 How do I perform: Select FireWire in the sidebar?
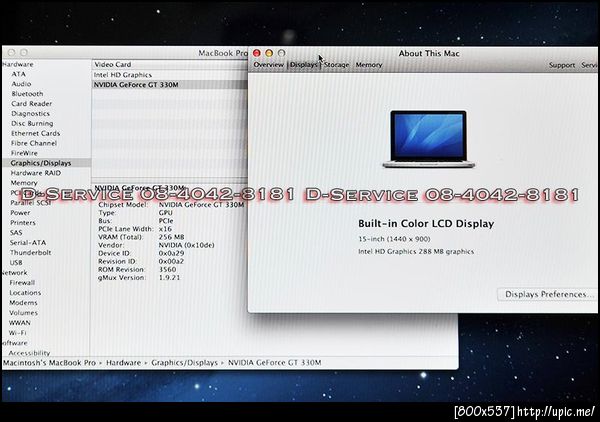point(24,153)
